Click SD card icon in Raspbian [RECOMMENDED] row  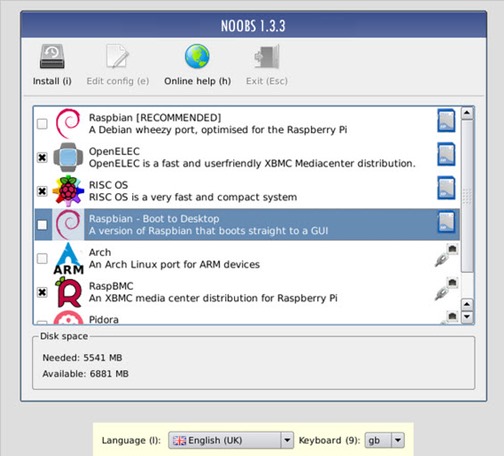click(446, 121)
